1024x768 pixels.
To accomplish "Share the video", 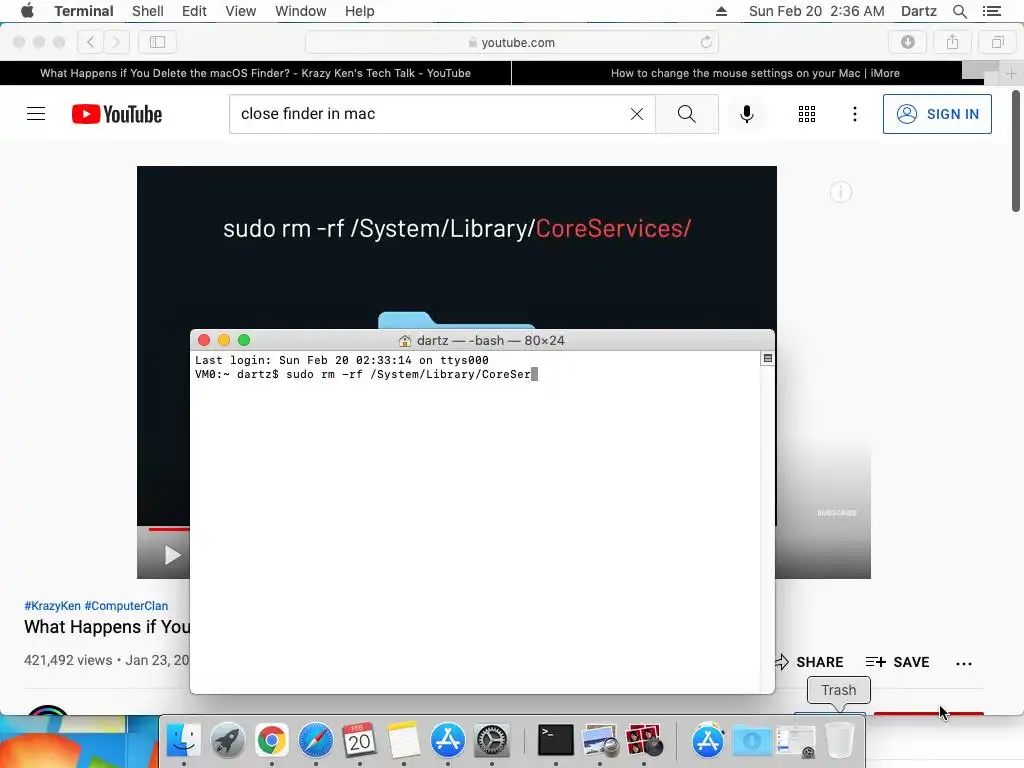I will [x=809, y=662].
